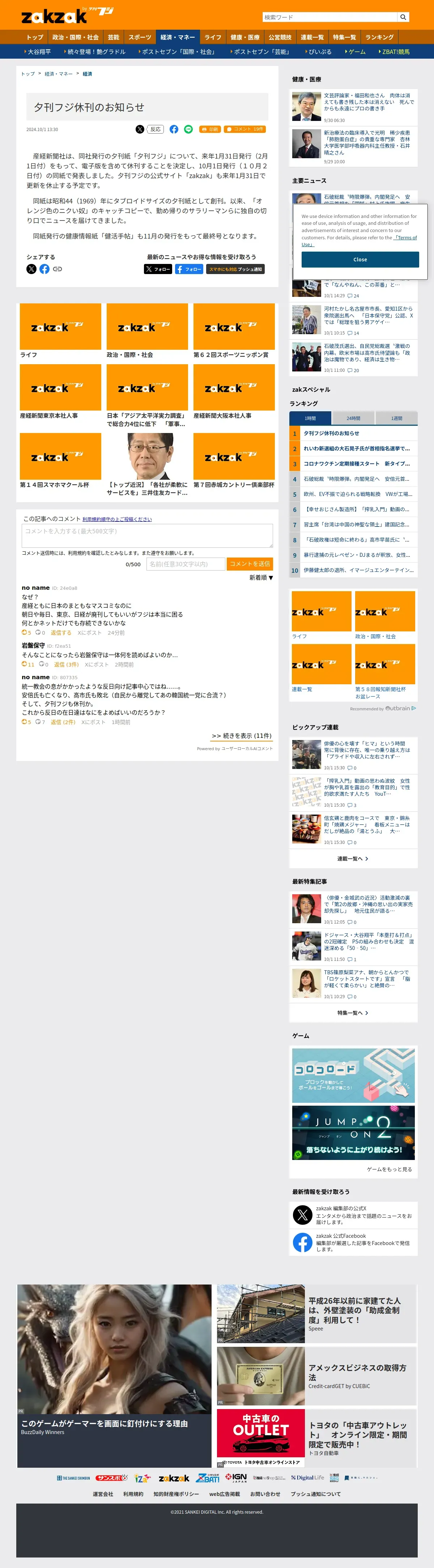Open 利用規約順守の上ご投稿ください link

pyautogui.click(x=117, y=519)
